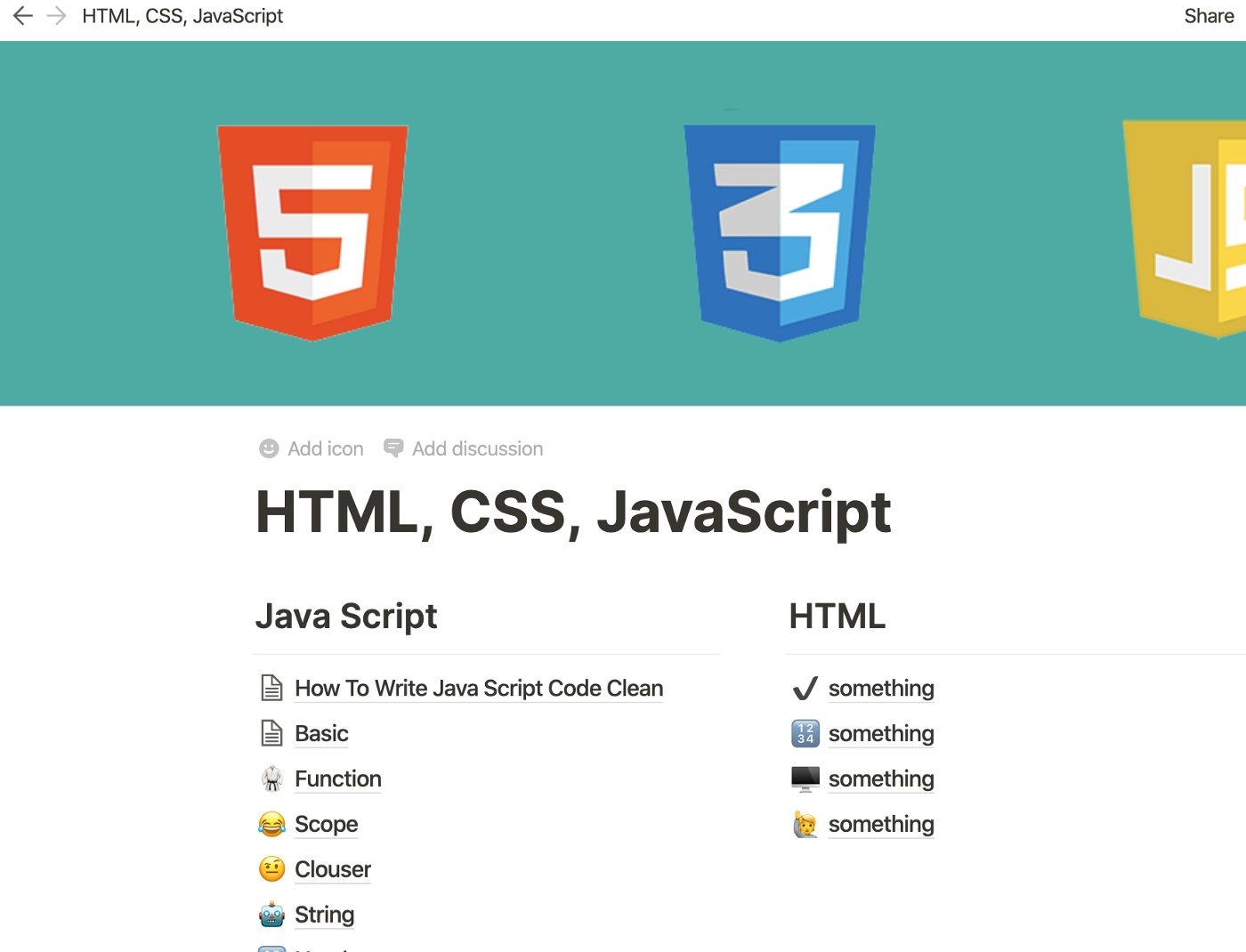Click the raised eyebrow emoji beside Clouser
1246x952 pixels.
pyautogui.click(x=271, y=869)
